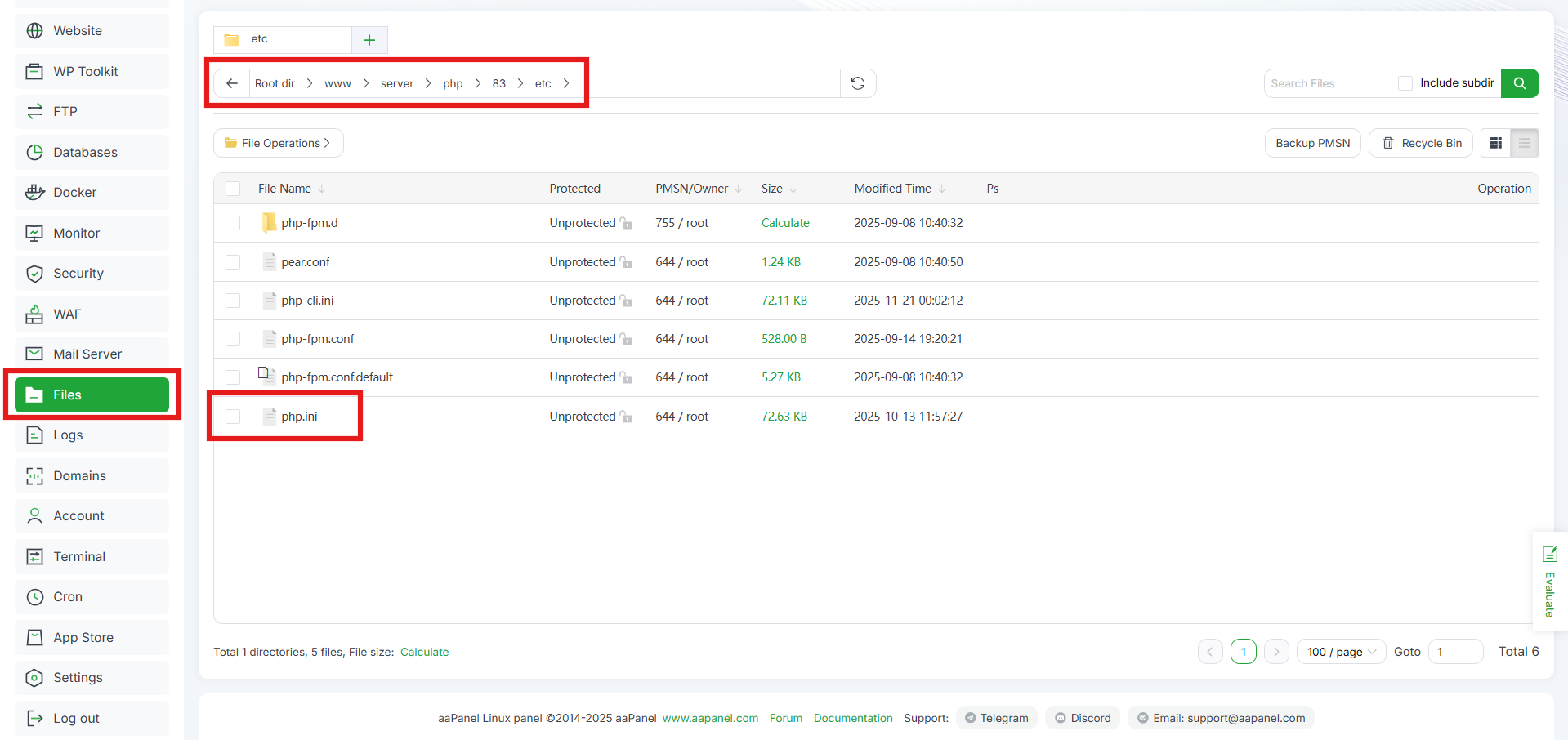
Task: Check the php-cli.ini row checkbox
Action: 233,301
